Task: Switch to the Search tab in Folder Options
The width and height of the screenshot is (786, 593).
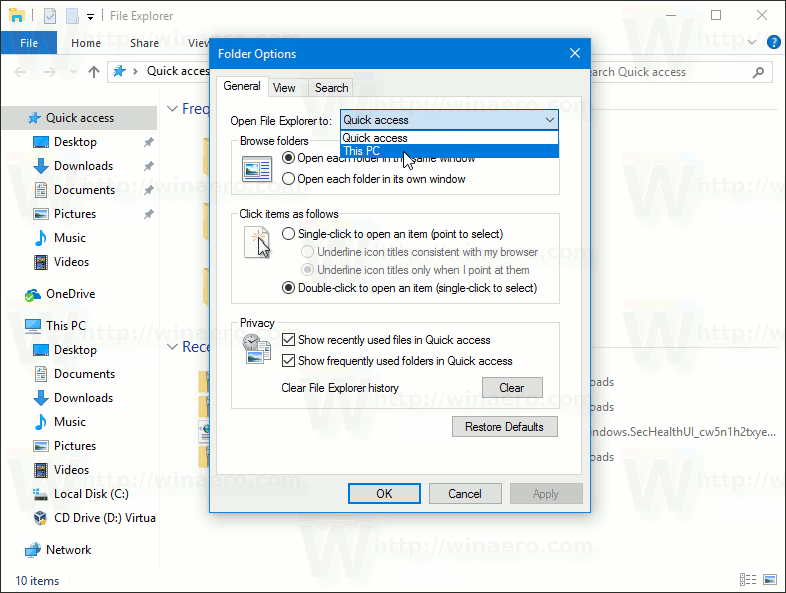Action: [x=331, y=88]
